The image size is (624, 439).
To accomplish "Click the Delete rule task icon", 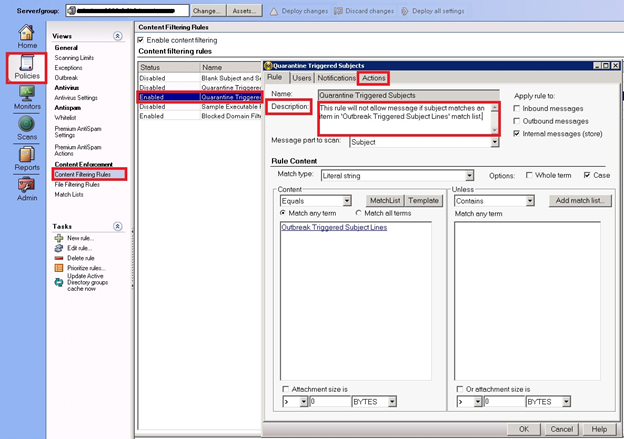I will click(59, 257).
